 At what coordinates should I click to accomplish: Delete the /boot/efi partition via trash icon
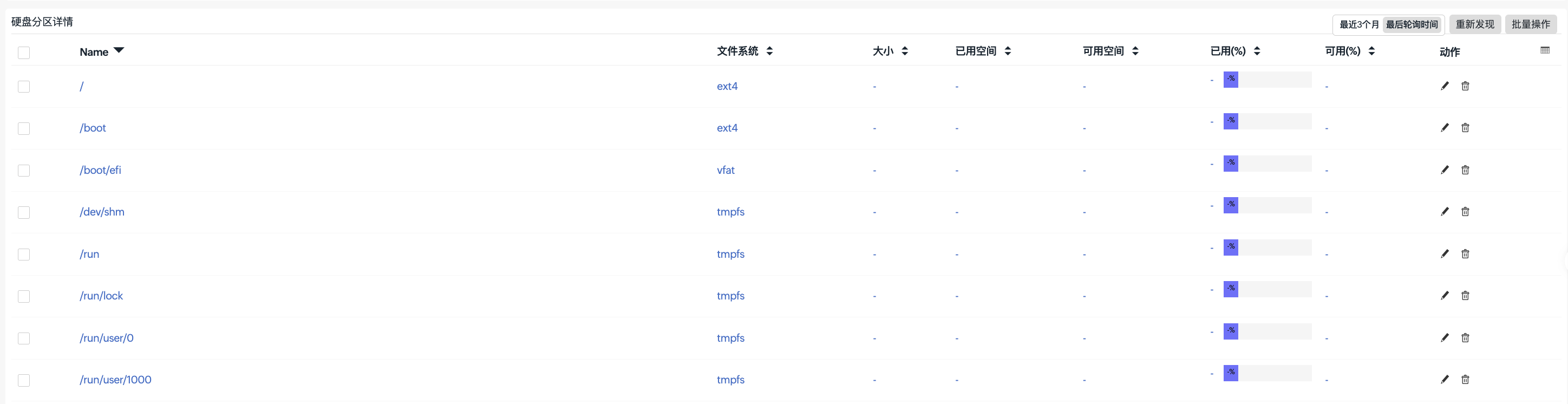(1465, 170)
